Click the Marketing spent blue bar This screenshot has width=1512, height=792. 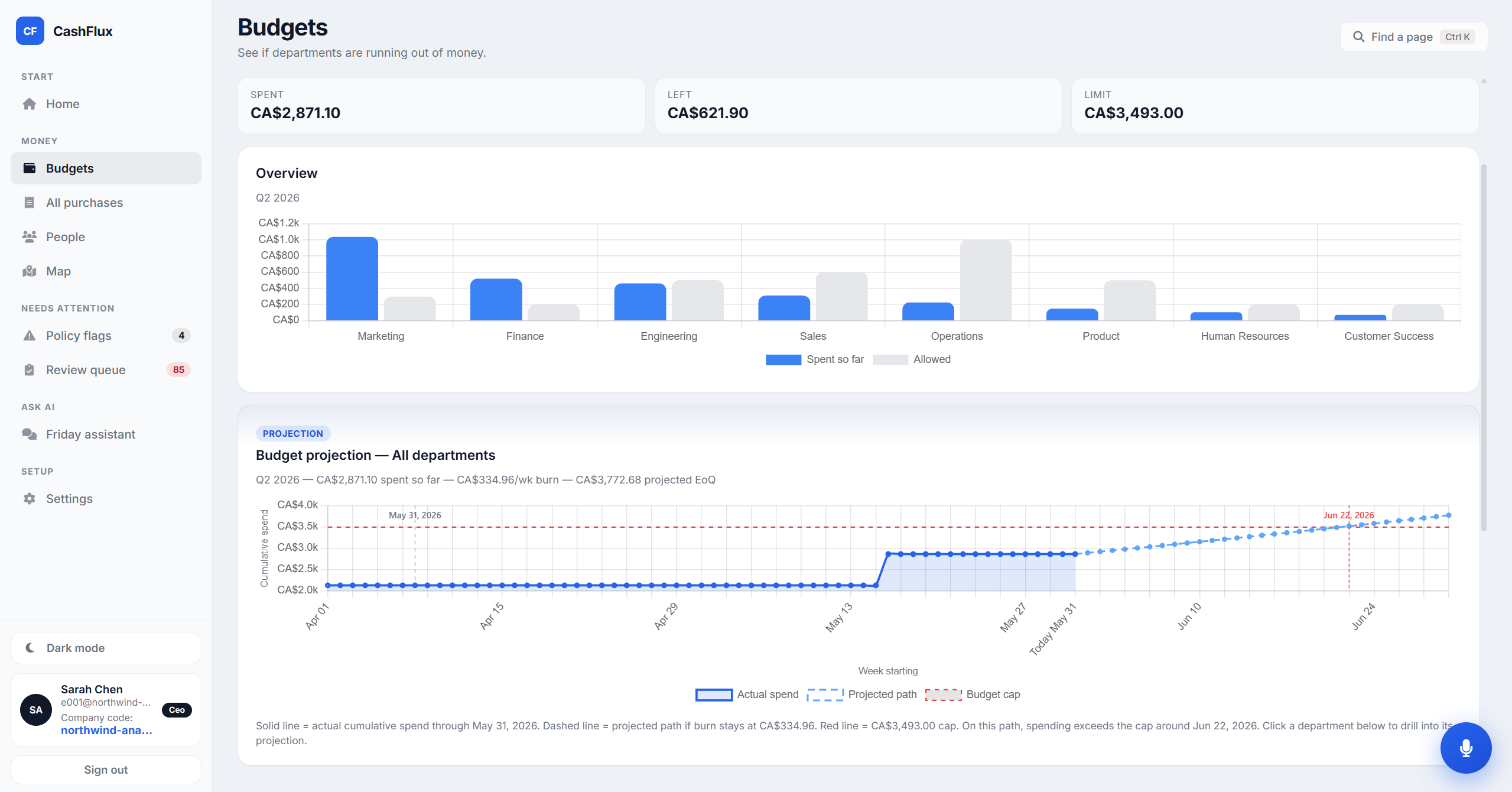(x=352, y=278)
